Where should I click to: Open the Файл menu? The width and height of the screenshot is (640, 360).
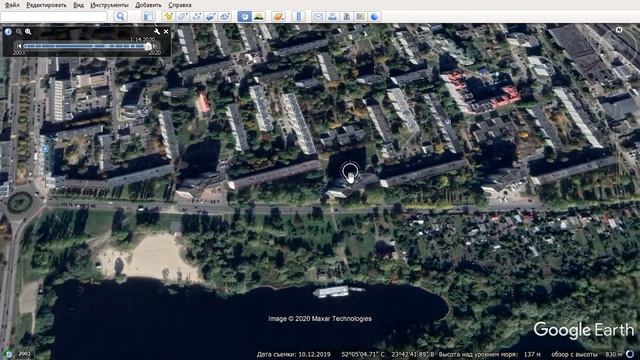tap(12, 5)
